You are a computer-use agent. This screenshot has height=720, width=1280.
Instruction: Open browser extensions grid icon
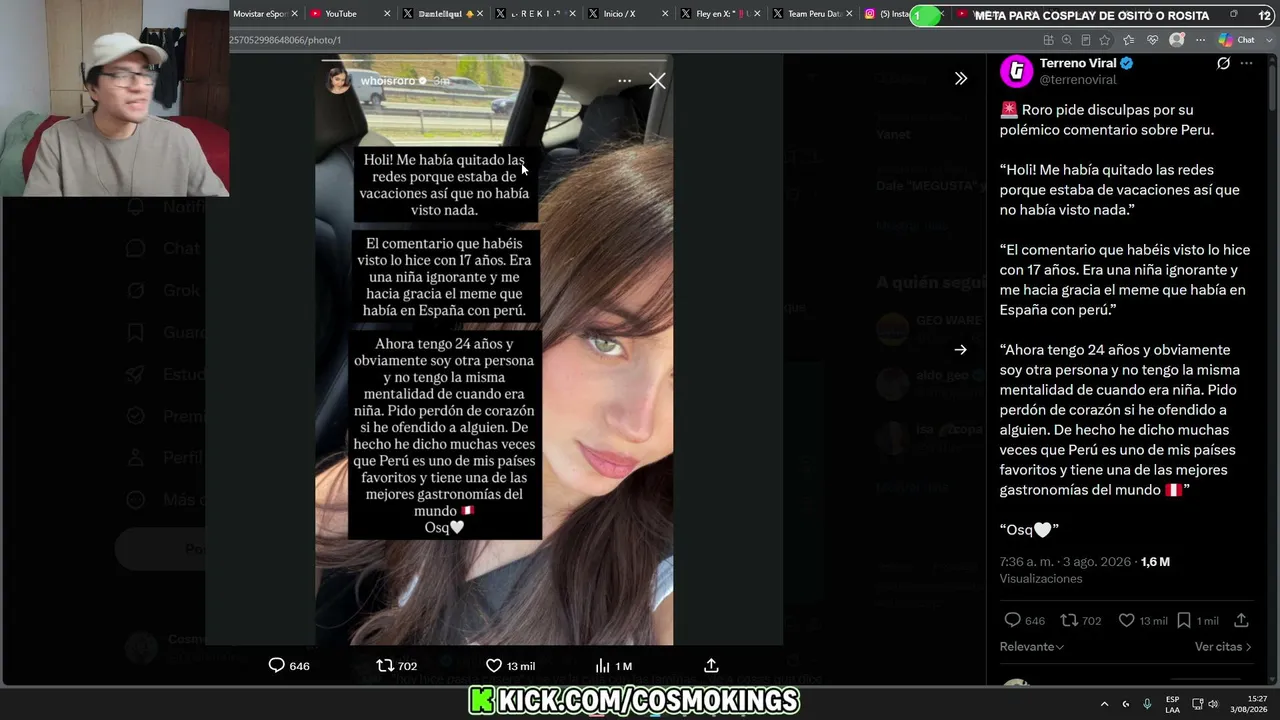(1048, 40)
